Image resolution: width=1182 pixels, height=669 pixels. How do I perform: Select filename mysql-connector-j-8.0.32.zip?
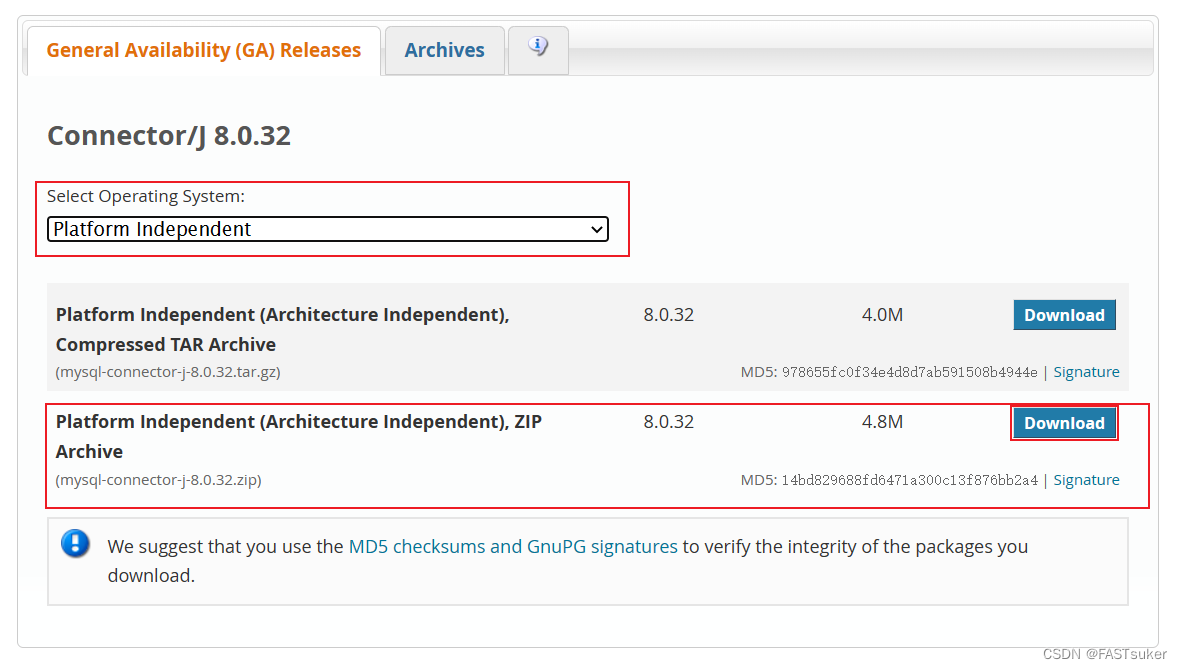pyautogui.click(x=158, y=480)
